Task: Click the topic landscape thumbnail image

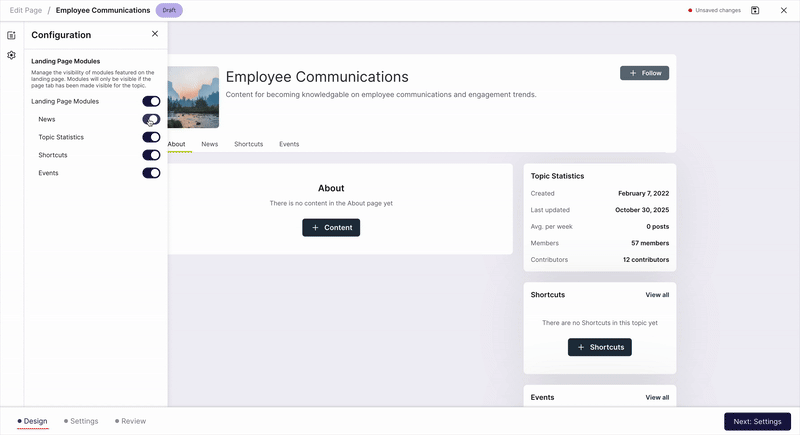Action: coord(193,97)
